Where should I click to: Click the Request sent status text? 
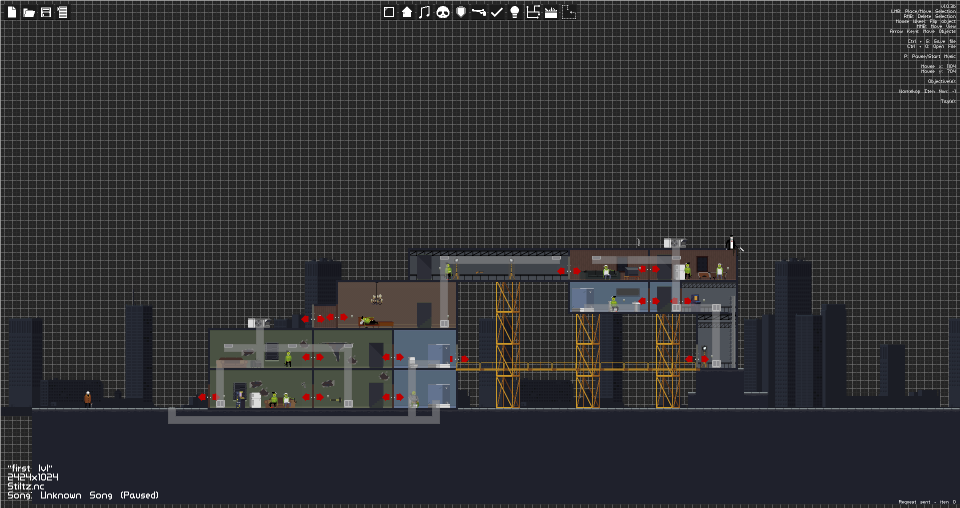pos(927,502)
